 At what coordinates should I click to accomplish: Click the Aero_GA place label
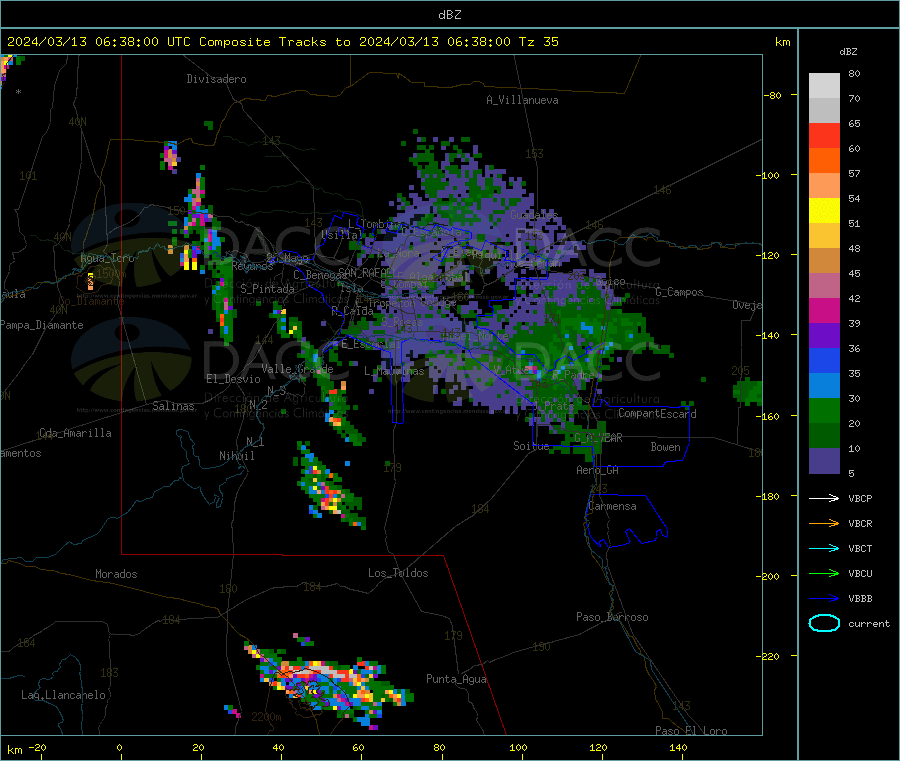pos(598,470)
